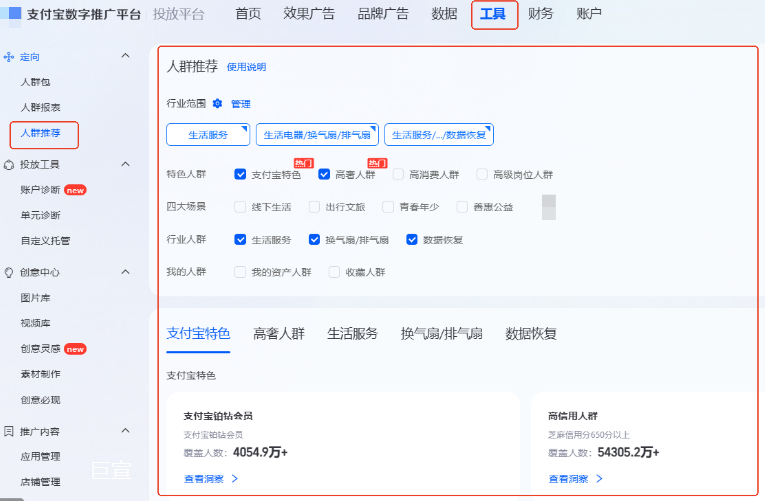Check the 收藏人群 checkbox

[x=334, y=272]
